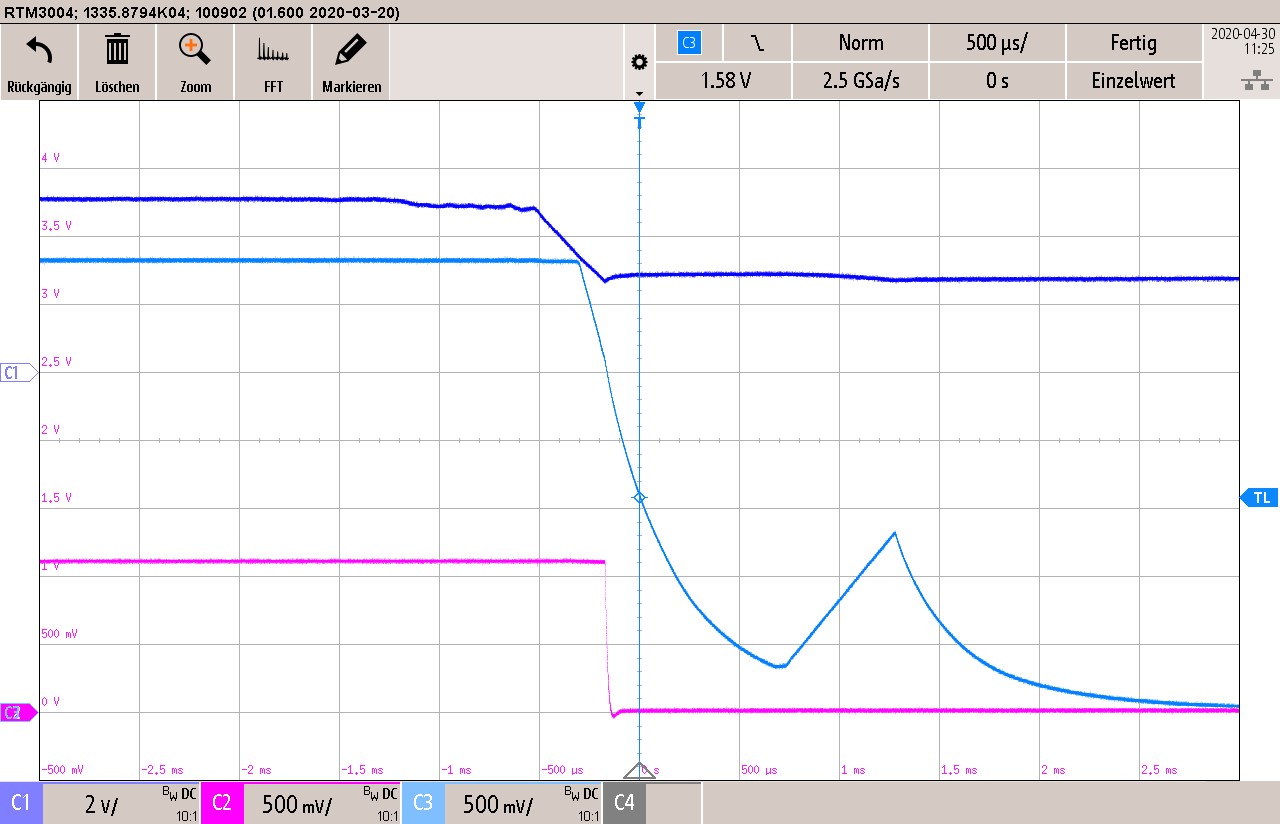The height and width of the screenshot is (824, 1280).
Task: Click the C3 BW DC 10:1 coupling info
Action: [582, 803]
